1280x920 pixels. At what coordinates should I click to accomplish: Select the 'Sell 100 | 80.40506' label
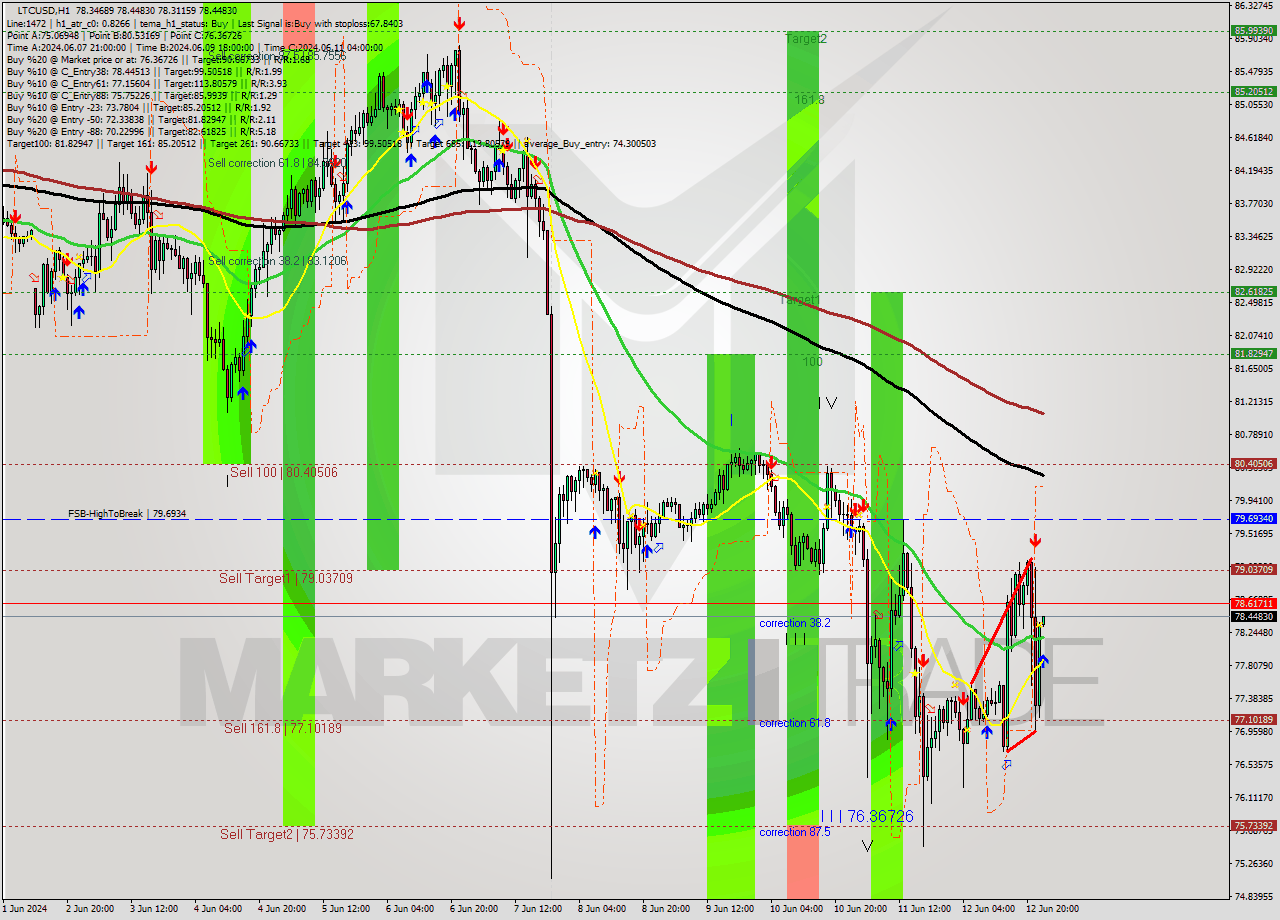point(284,472)
